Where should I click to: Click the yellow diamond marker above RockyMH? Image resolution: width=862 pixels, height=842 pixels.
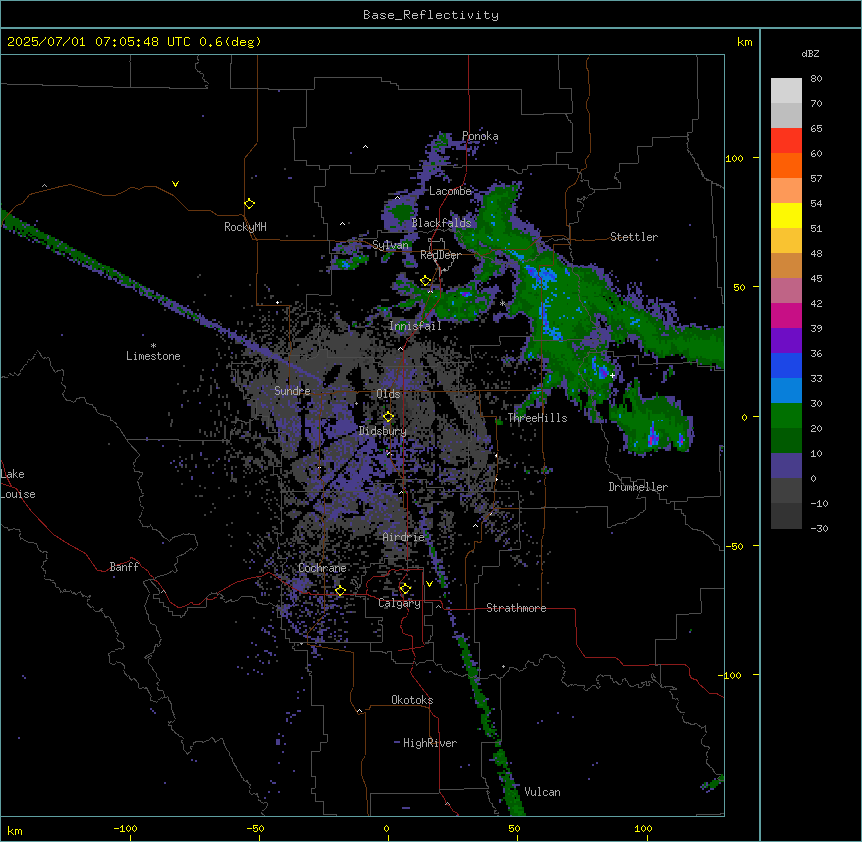tap(249, 204)
